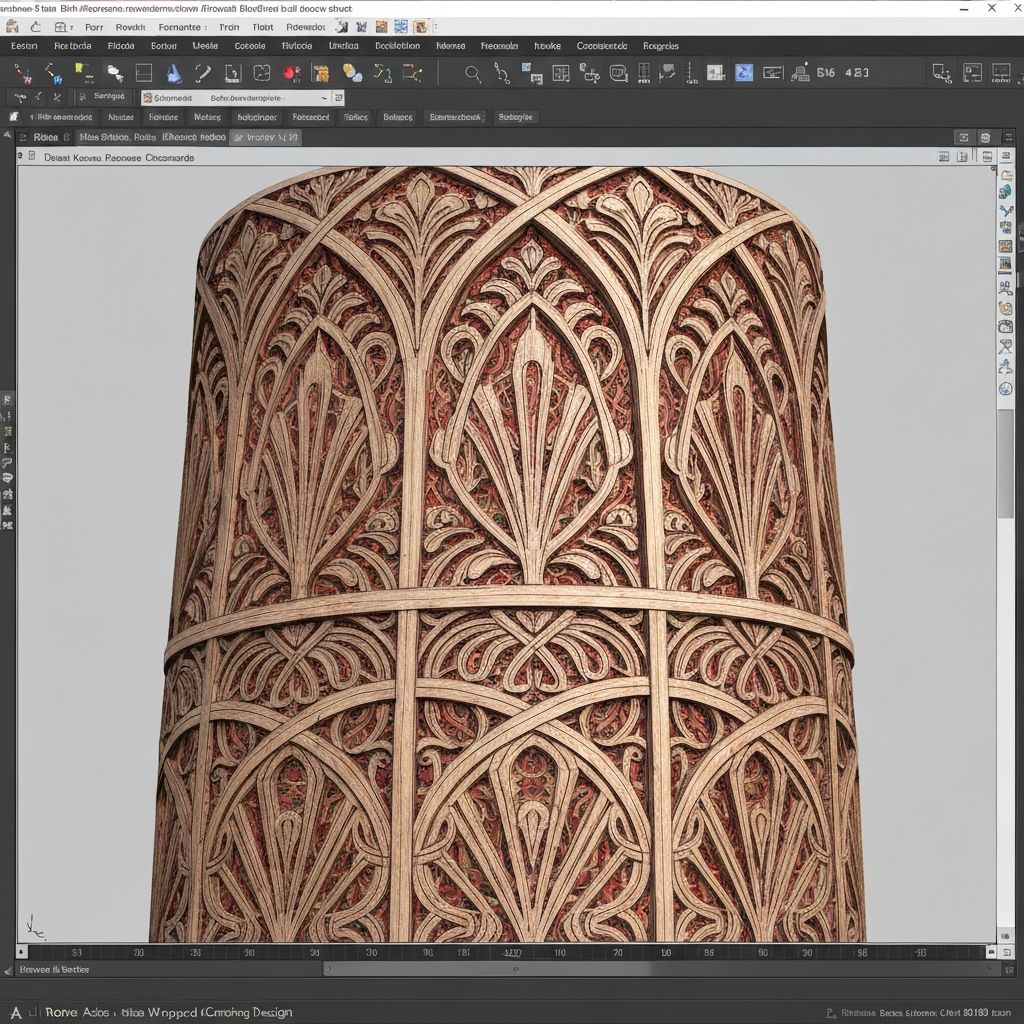The width and height of the screenshot is (1024, 1024).
Task: Click the magnifying glass zoom tool
Action: tap(473, 73)
